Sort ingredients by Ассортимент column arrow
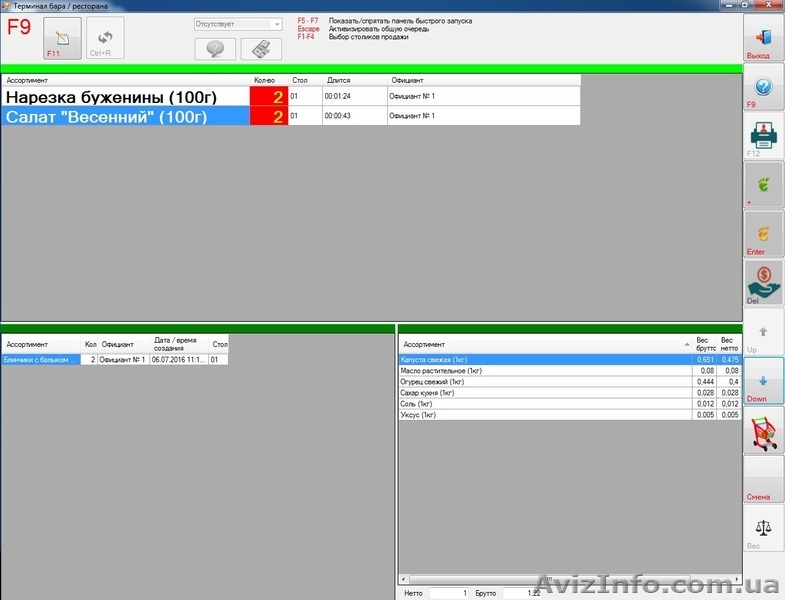Screen dimensions: 785x600 [686, 344]
